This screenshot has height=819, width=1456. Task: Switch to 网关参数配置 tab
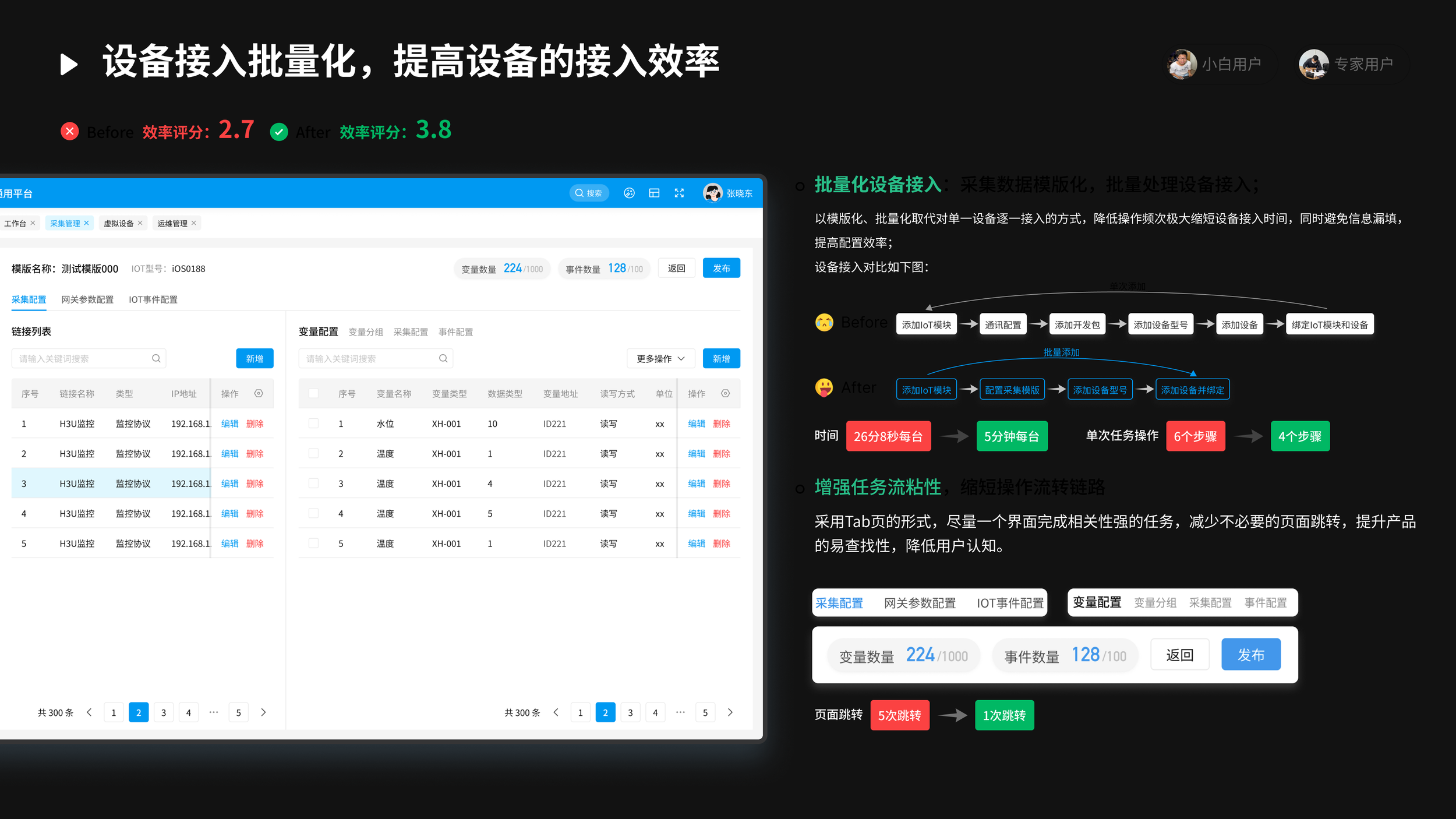(x=87, y=299)
